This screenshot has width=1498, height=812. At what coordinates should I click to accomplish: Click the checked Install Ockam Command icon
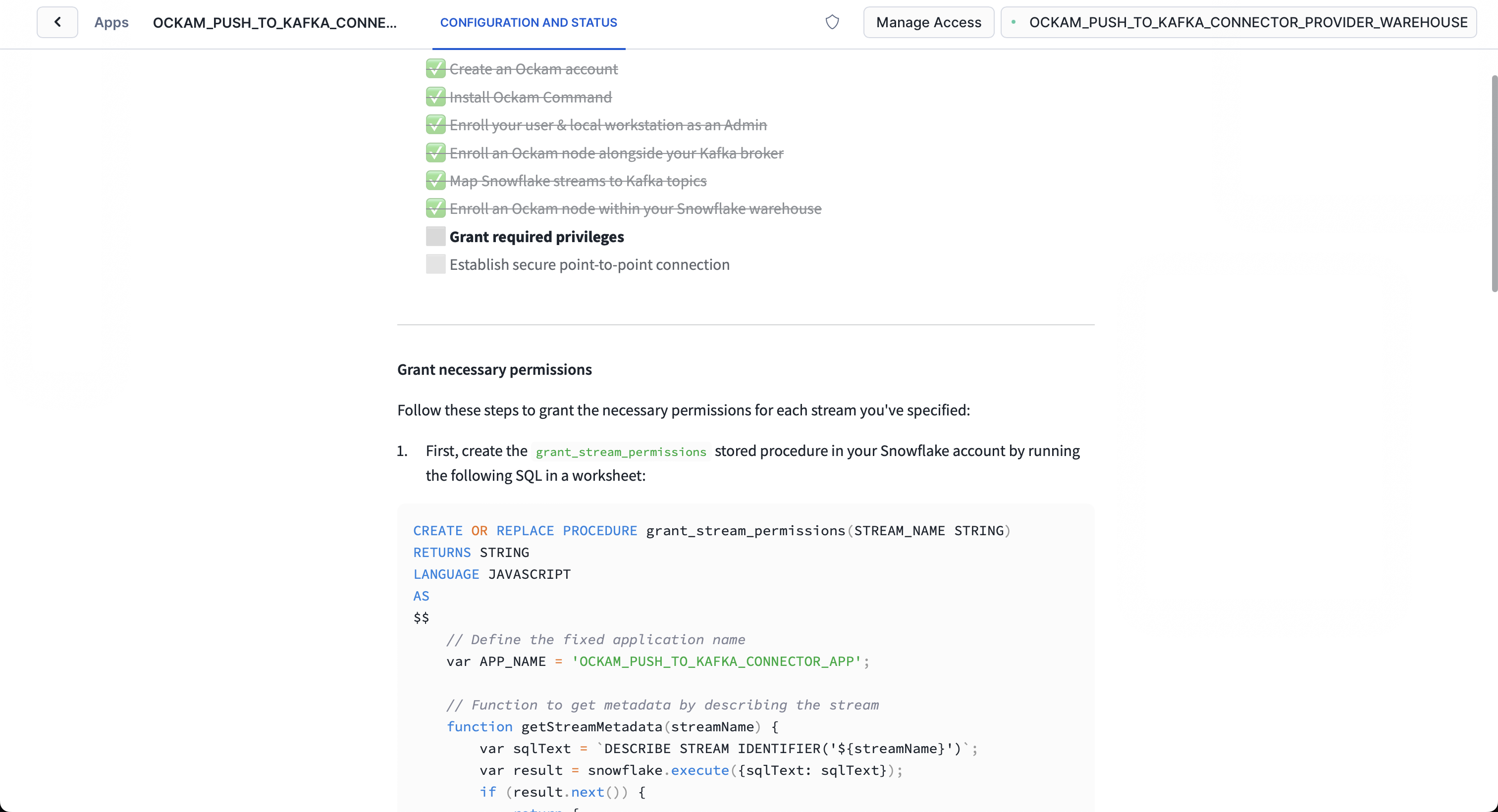[435, 97]
